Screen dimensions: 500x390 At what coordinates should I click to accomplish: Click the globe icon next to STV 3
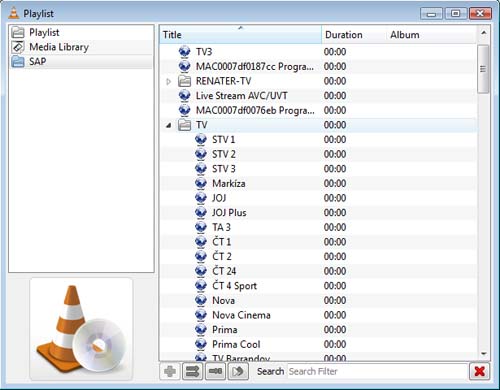pos(201,169)
